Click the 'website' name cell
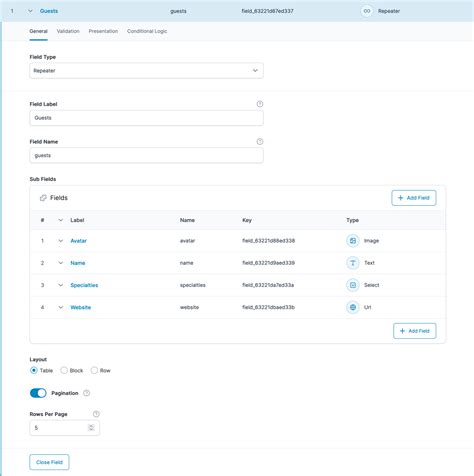 click(189, 307)
